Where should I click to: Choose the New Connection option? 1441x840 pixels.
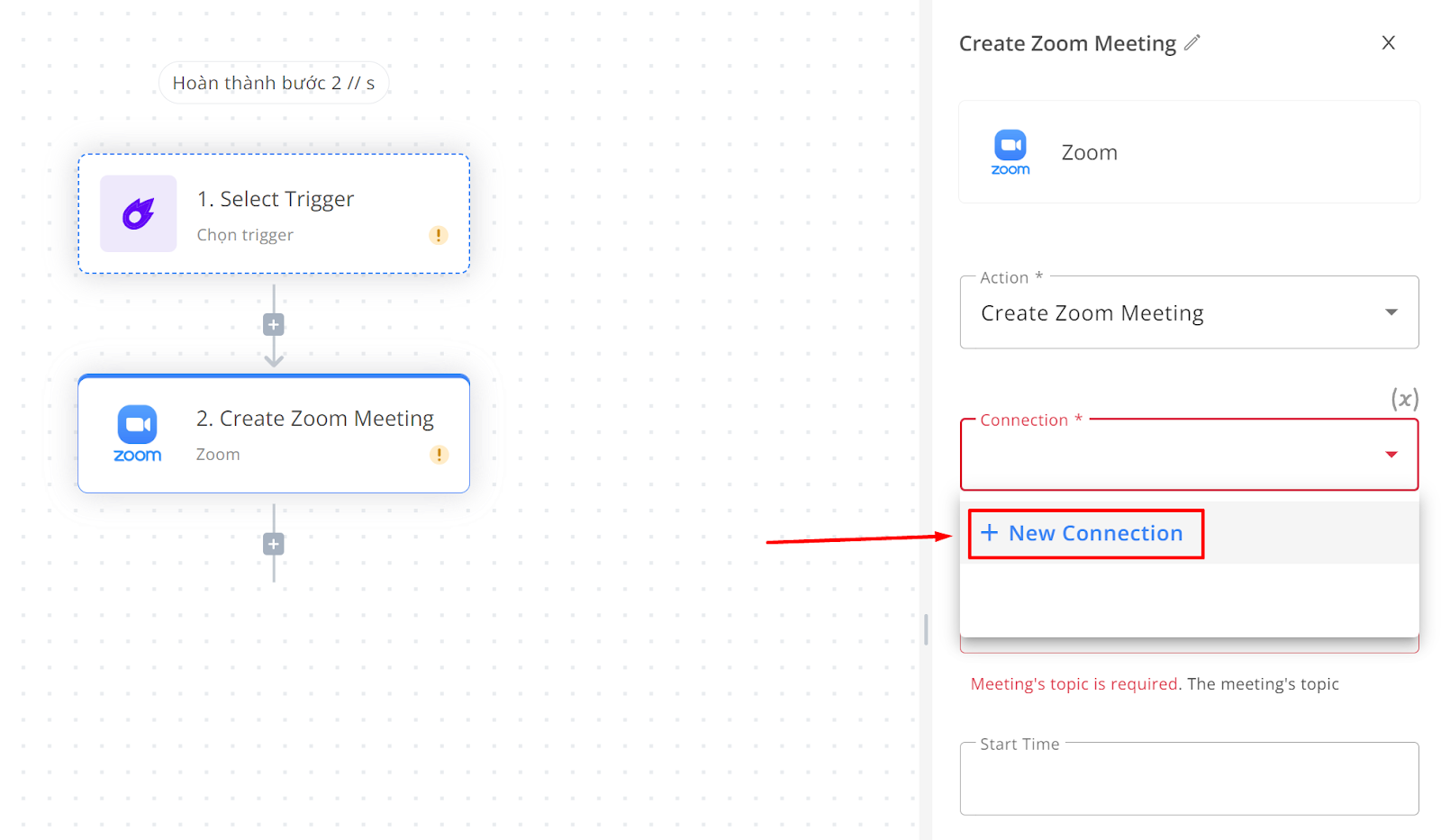pos(1189,533)
